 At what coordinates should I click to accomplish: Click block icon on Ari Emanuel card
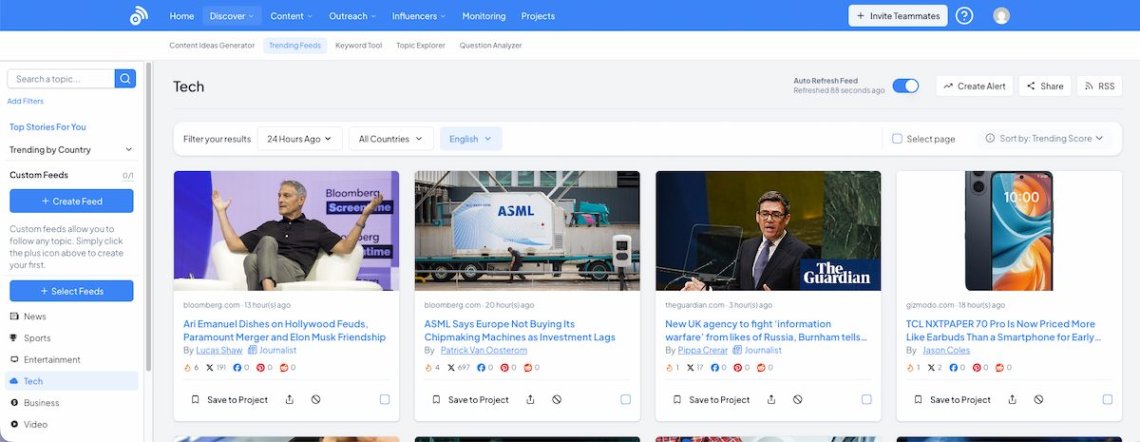316,399
